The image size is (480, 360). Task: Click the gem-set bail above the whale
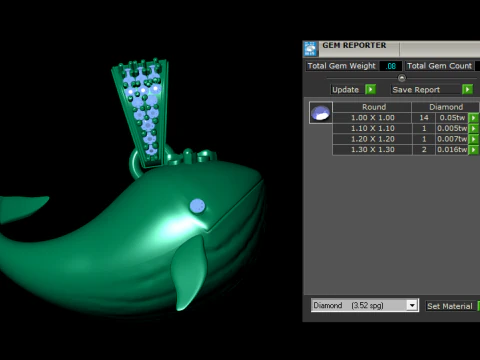(142, 112)
